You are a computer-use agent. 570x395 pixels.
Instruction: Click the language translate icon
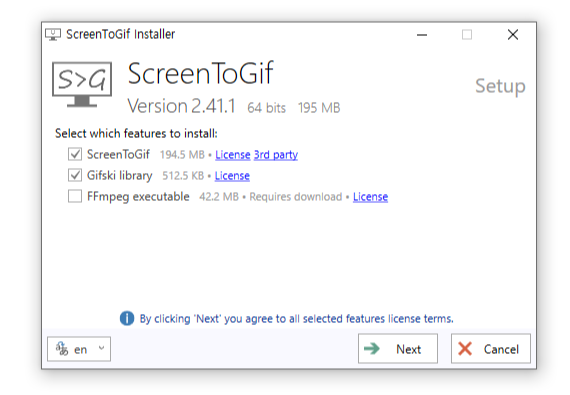click(62, 349)
